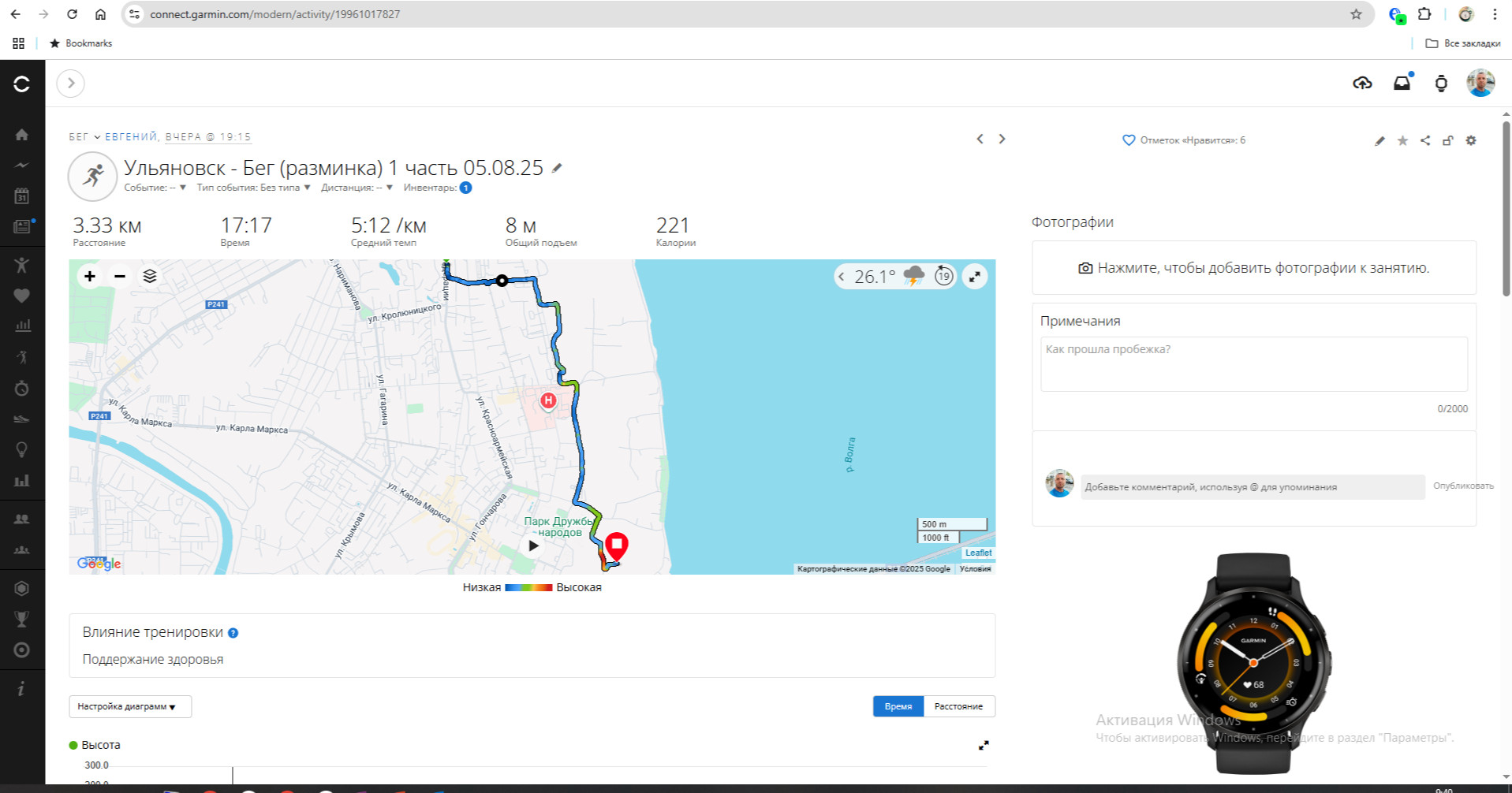Screen dimensions: 1512x793
Task: Click to add photos to the activity
Action: pos(1254,268)
